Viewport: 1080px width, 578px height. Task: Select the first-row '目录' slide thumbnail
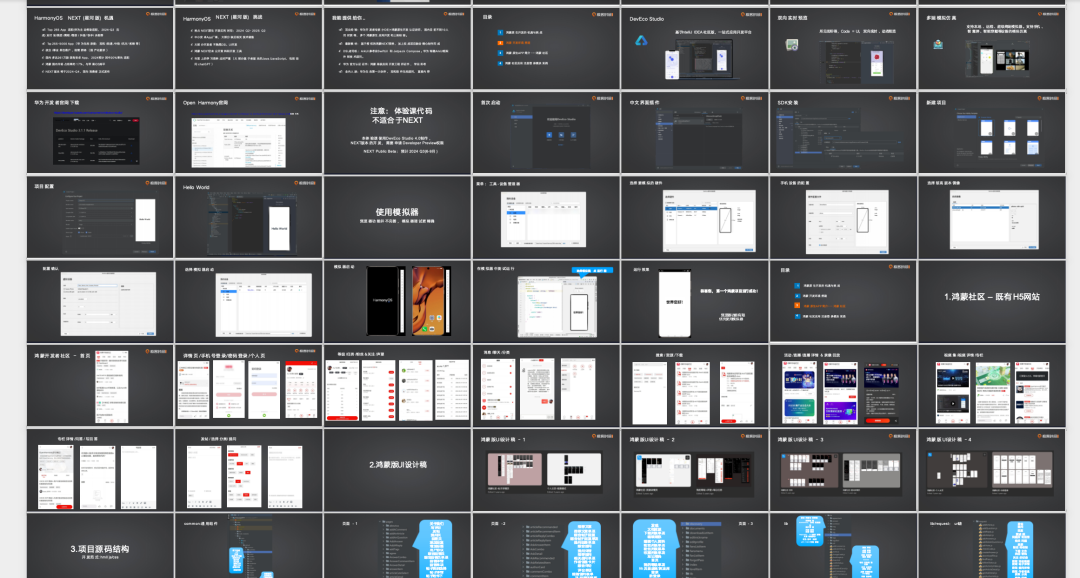[x=546, y=48]
